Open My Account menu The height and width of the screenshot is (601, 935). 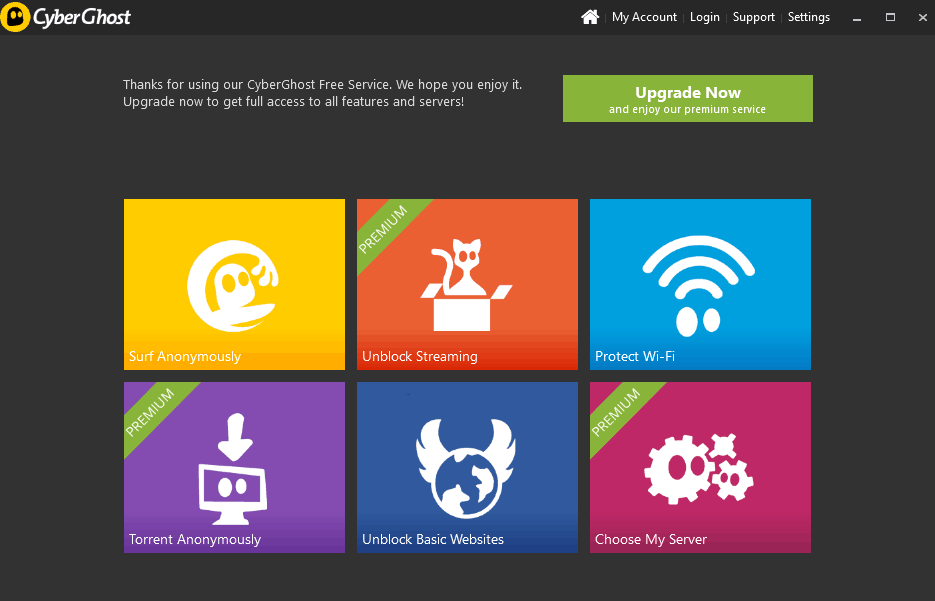[x=644, y=17]
